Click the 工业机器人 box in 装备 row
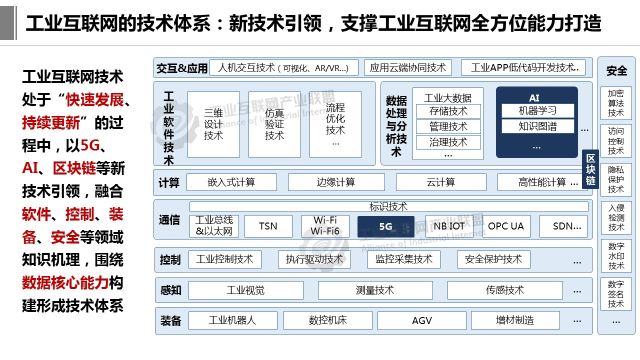This screenshot has height=360, width=640. [x=233, y=320]
